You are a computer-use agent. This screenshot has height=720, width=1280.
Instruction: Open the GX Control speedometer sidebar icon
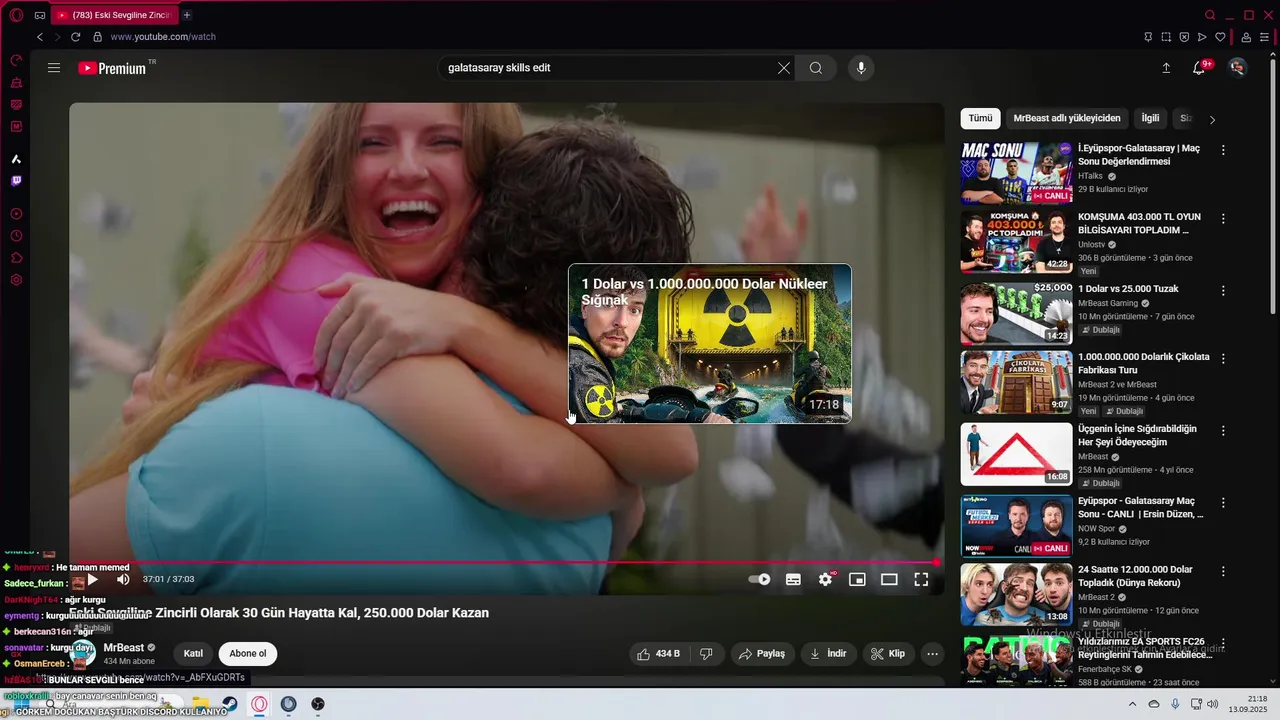[16, 60]
